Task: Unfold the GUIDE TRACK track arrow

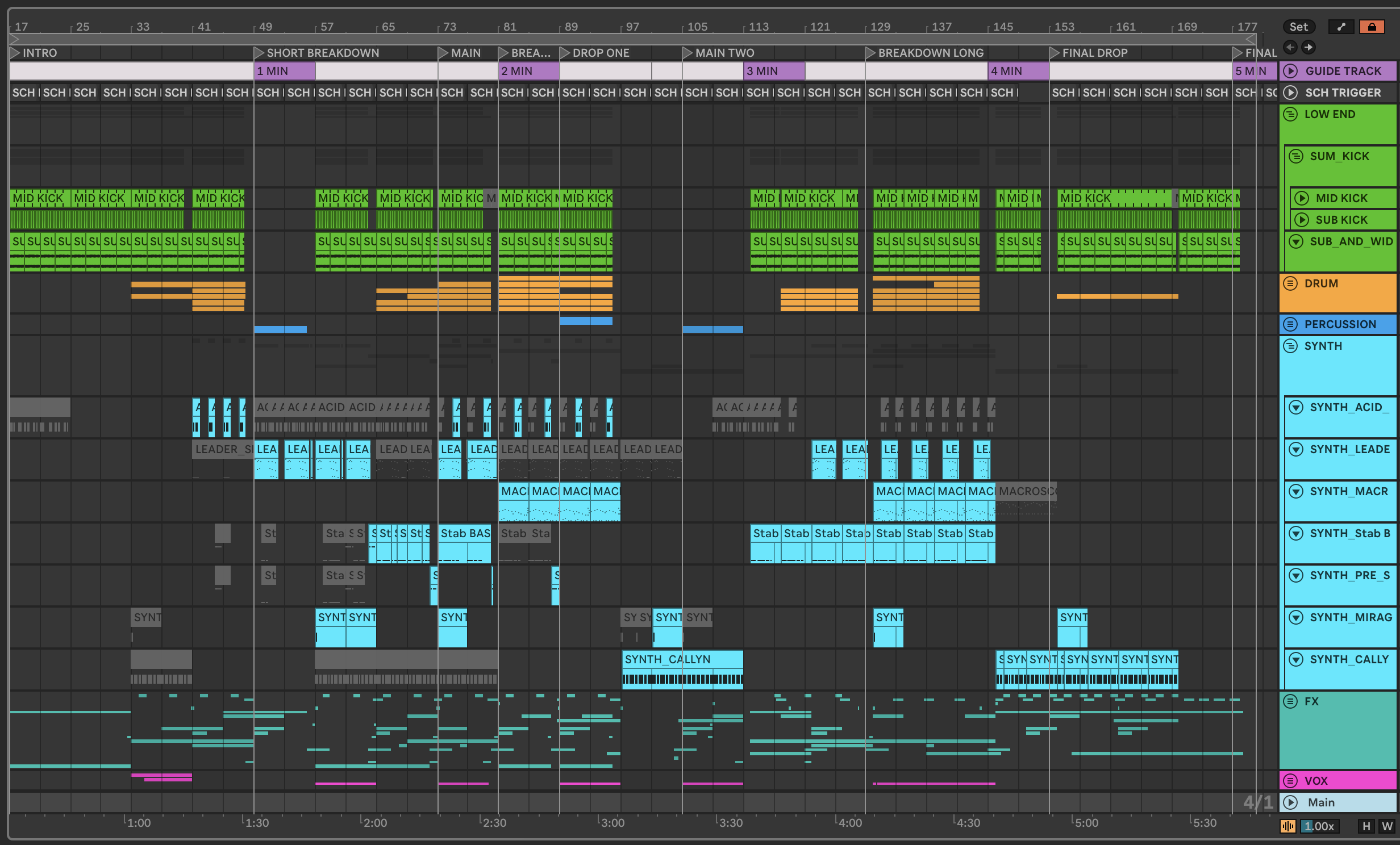Action: (x=1291, y=71)
